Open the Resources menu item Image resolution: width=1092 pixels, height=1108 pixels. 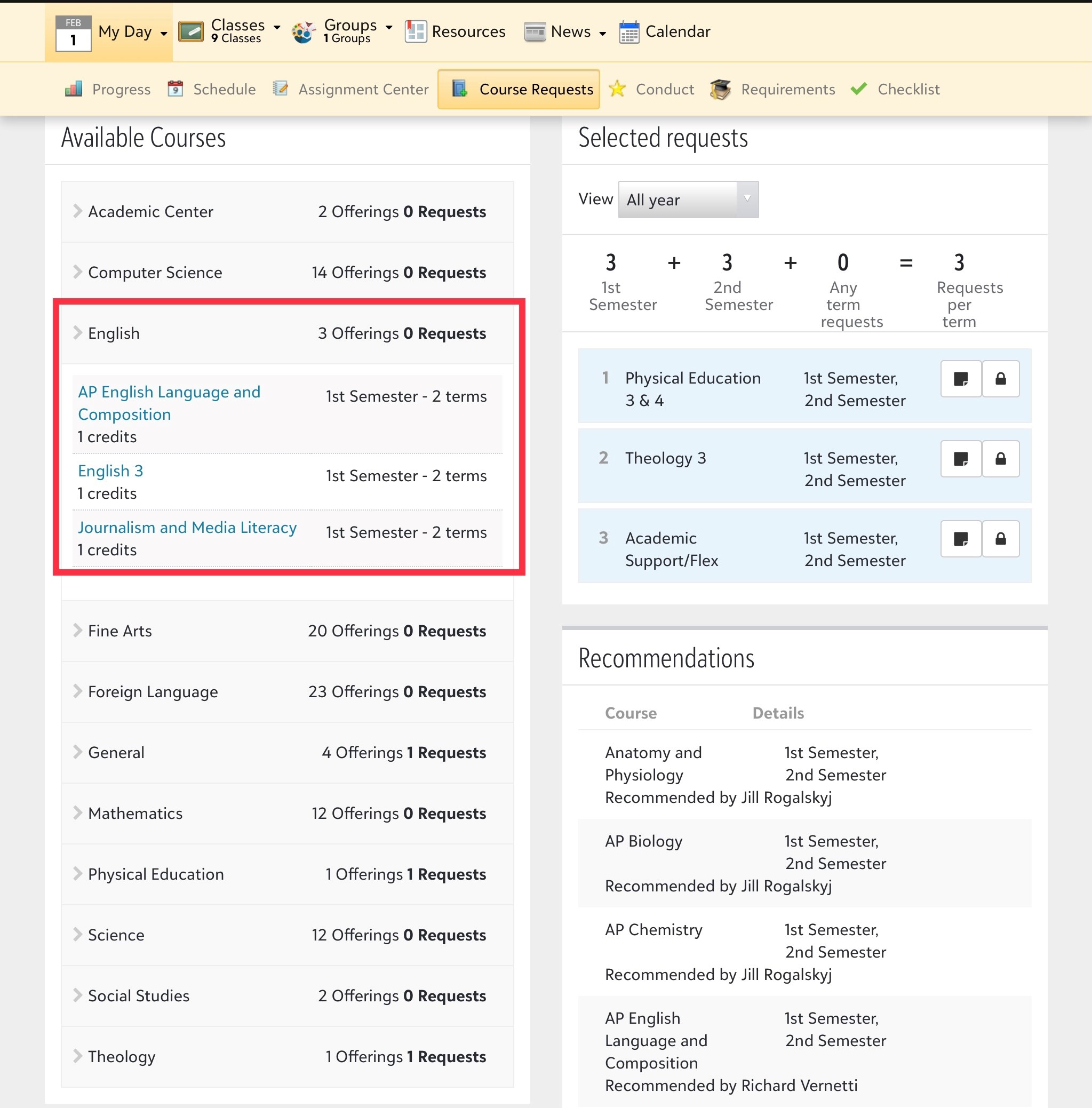(455, 31)
